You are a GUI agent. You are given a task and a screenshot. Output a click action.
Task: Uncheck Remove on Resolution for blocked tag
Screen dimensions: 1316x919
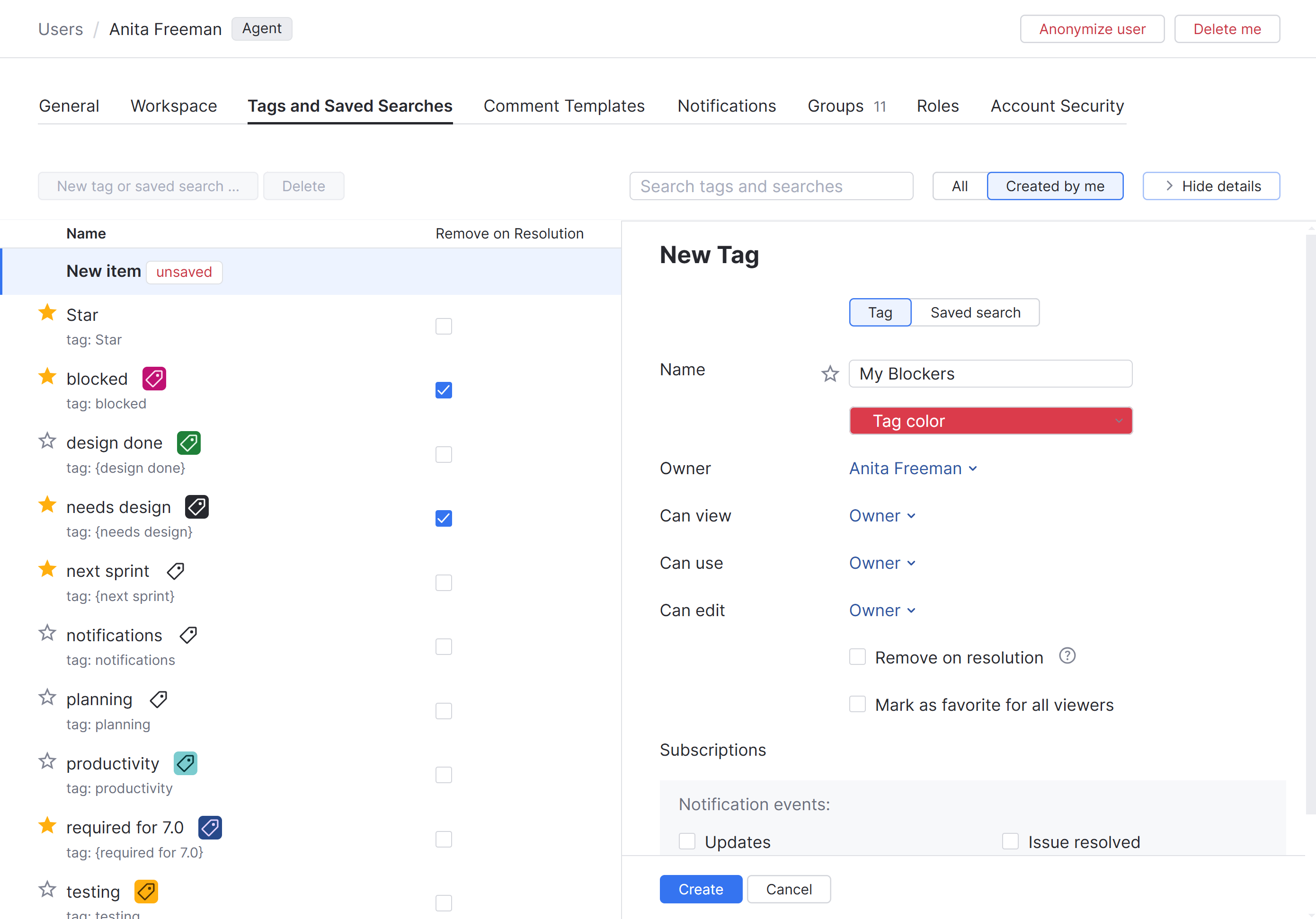click(444, 390)
